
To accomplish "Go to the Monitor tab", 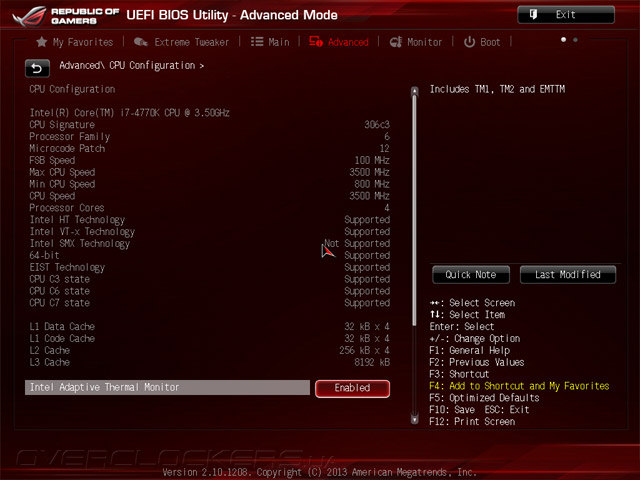I will coord(416,42).
